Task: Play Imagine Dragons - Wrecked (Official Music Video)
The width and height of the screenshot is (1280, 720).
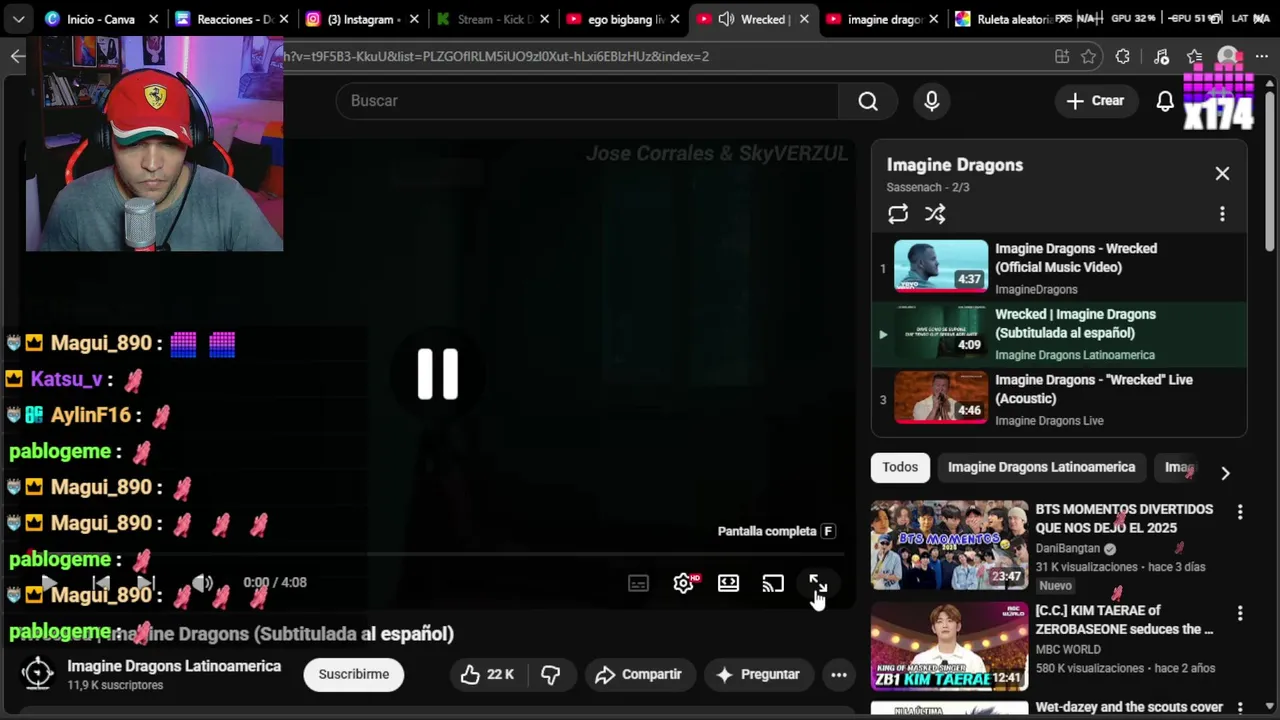Action: (1059, 268)
